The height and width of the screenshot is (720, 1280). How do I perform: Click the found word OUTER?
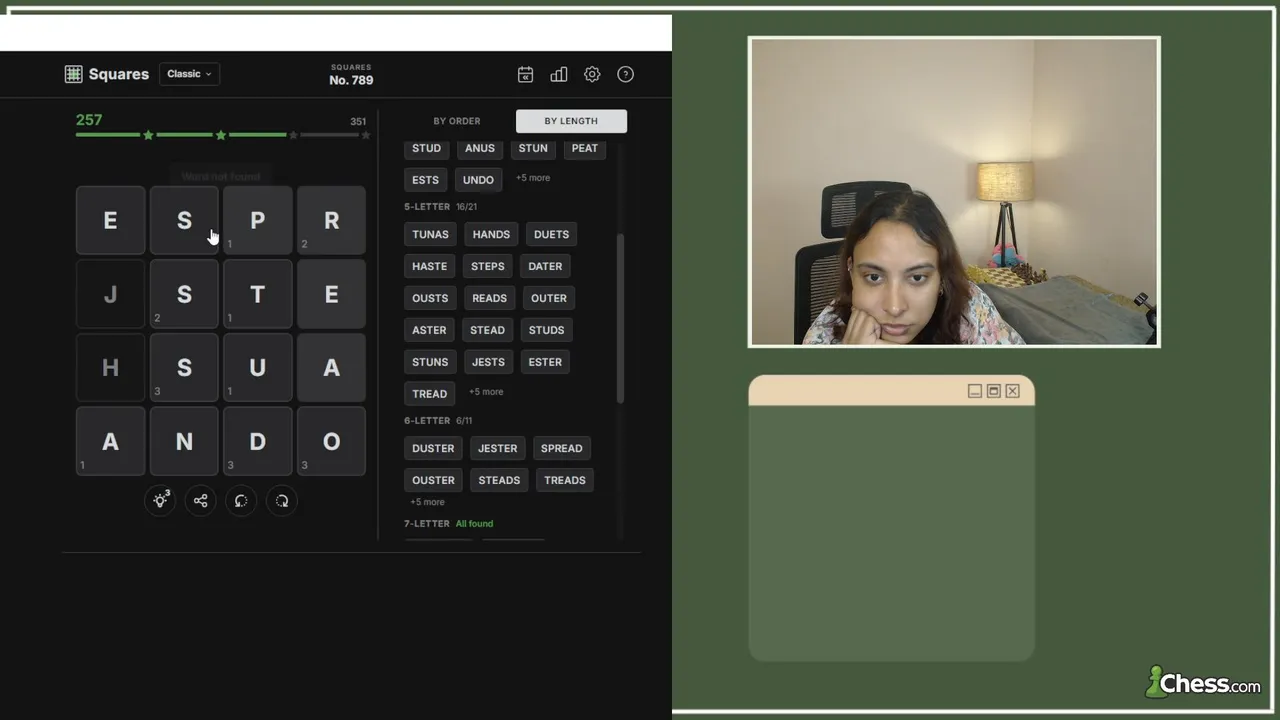pos(549,298)
